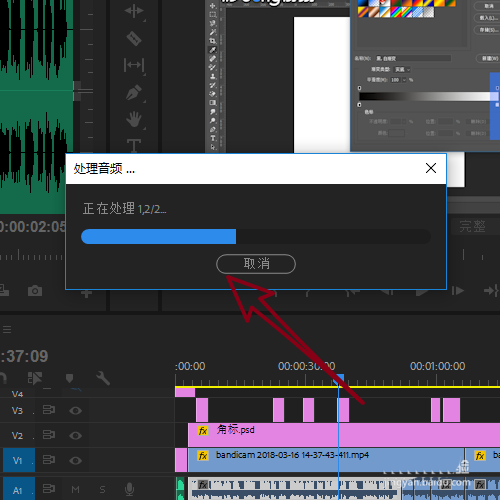Click the V3 track label
This screenshot has width=500, height=500.
tap(17, 410)
